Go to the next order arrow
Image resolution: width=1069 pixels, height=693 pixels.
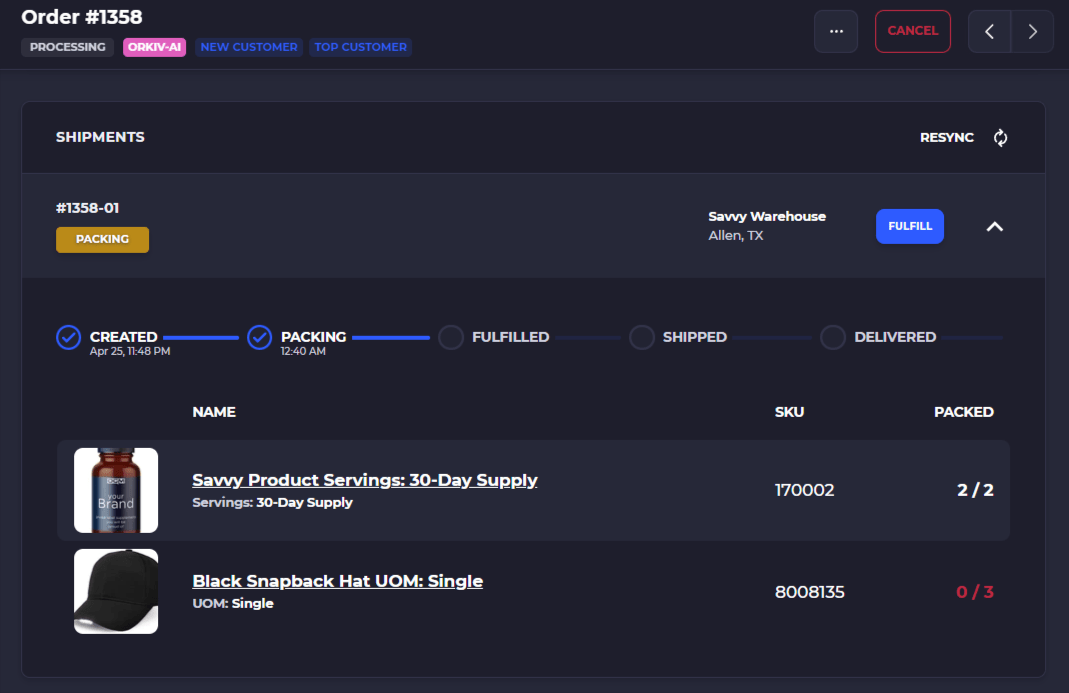[x=1032, y=31]
